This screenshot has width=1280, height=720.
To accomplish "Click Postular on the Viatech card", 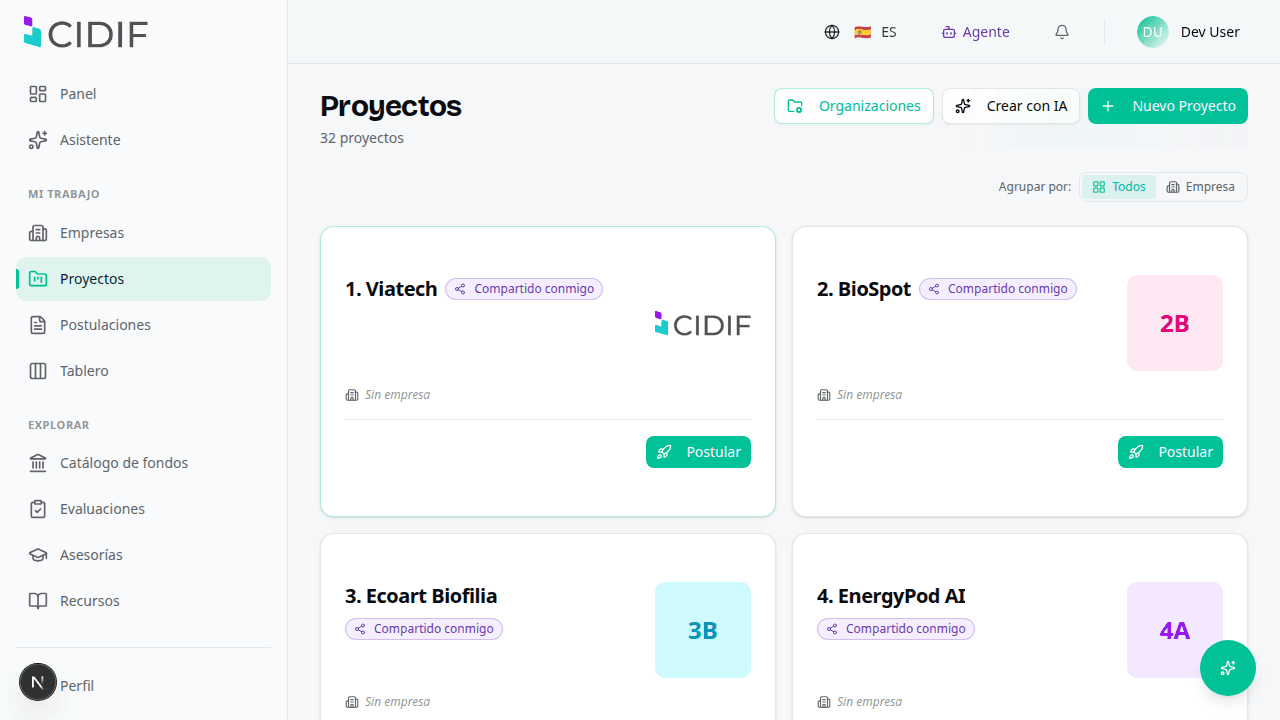I will [698, 452].
